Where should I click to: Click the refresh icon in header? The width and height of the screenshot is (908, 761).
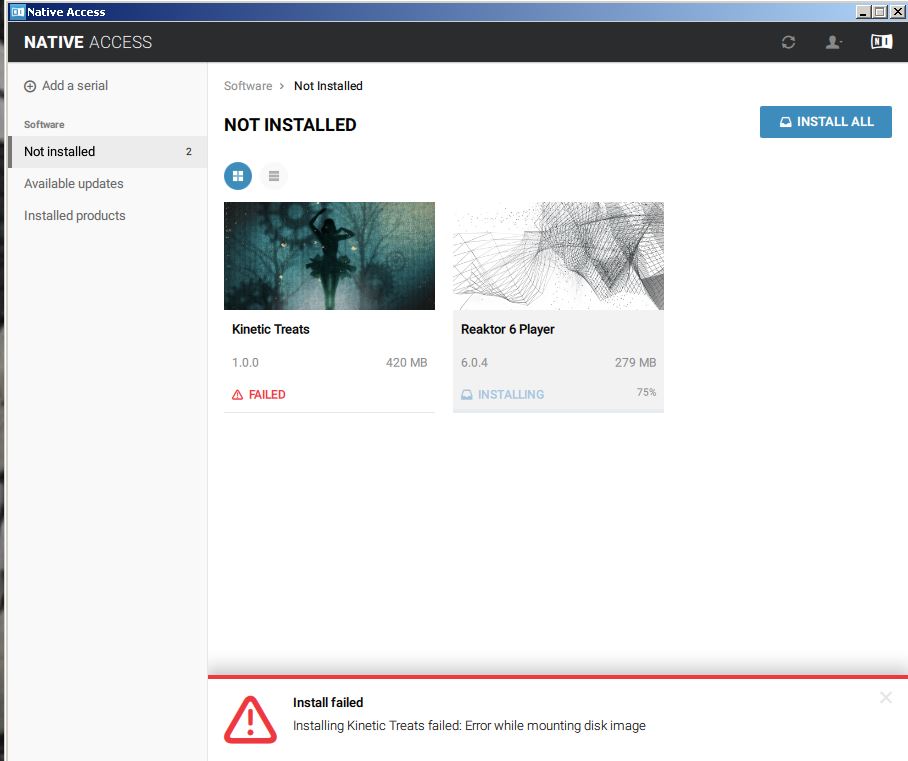[x=788, y=42]
